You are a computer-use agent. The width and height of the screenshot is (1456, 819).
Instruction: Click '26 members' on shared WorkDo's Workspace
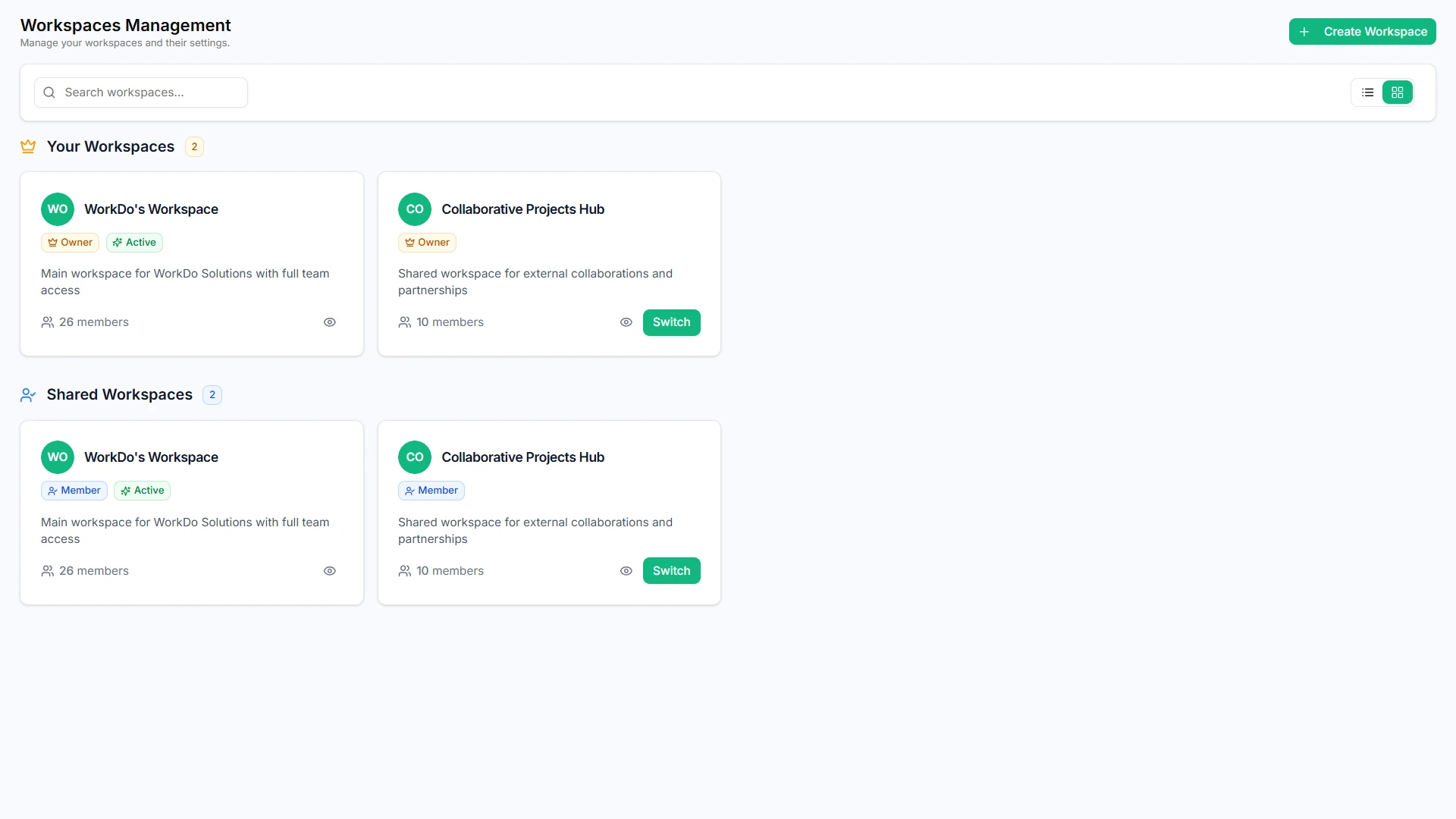pos(94,571)
